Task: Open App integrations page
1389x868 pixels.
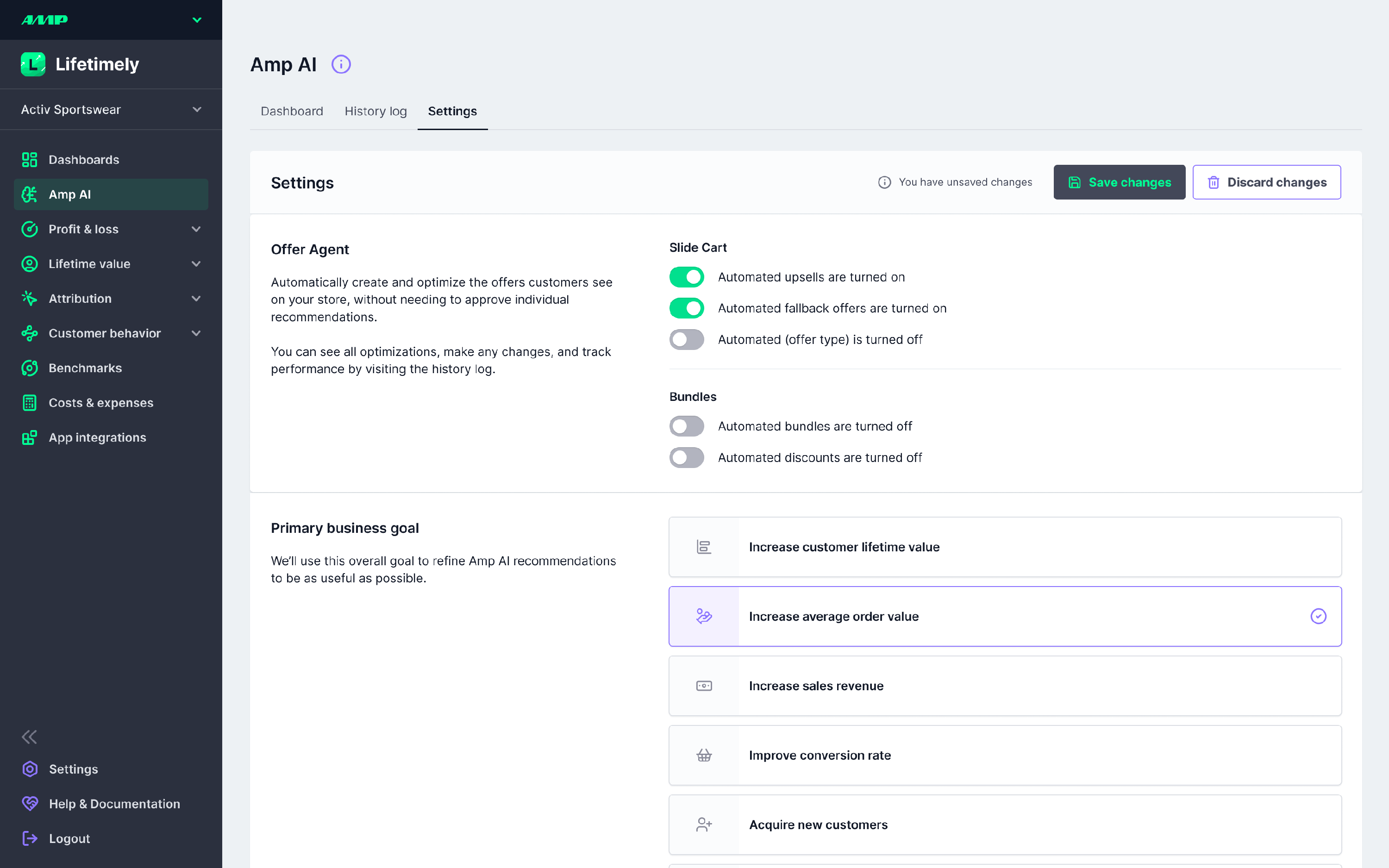Action: pyautogui.click(x=97, y=437)
